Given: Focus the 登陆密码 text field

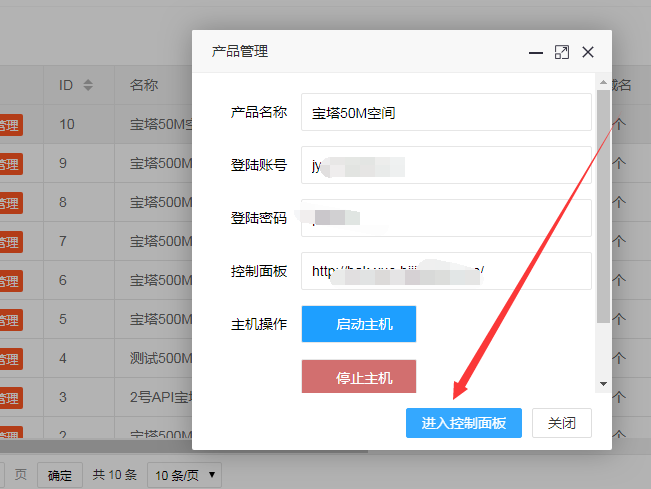Looking at the screenshot, I should coord(446,218).
